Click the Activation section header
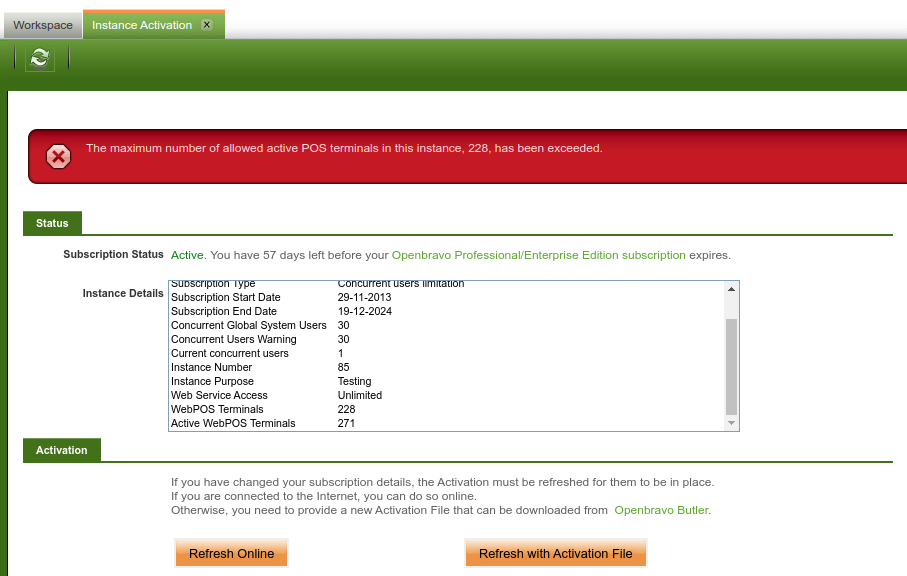907x576 pixels. [62, 450]
